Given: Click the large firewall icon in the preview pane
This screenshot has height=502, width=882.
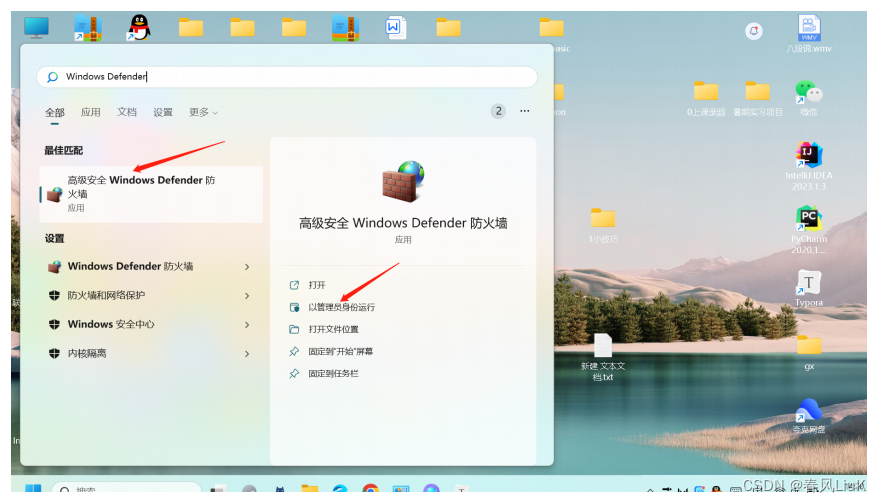Looking at the screenshot, I should coord(403,181).
